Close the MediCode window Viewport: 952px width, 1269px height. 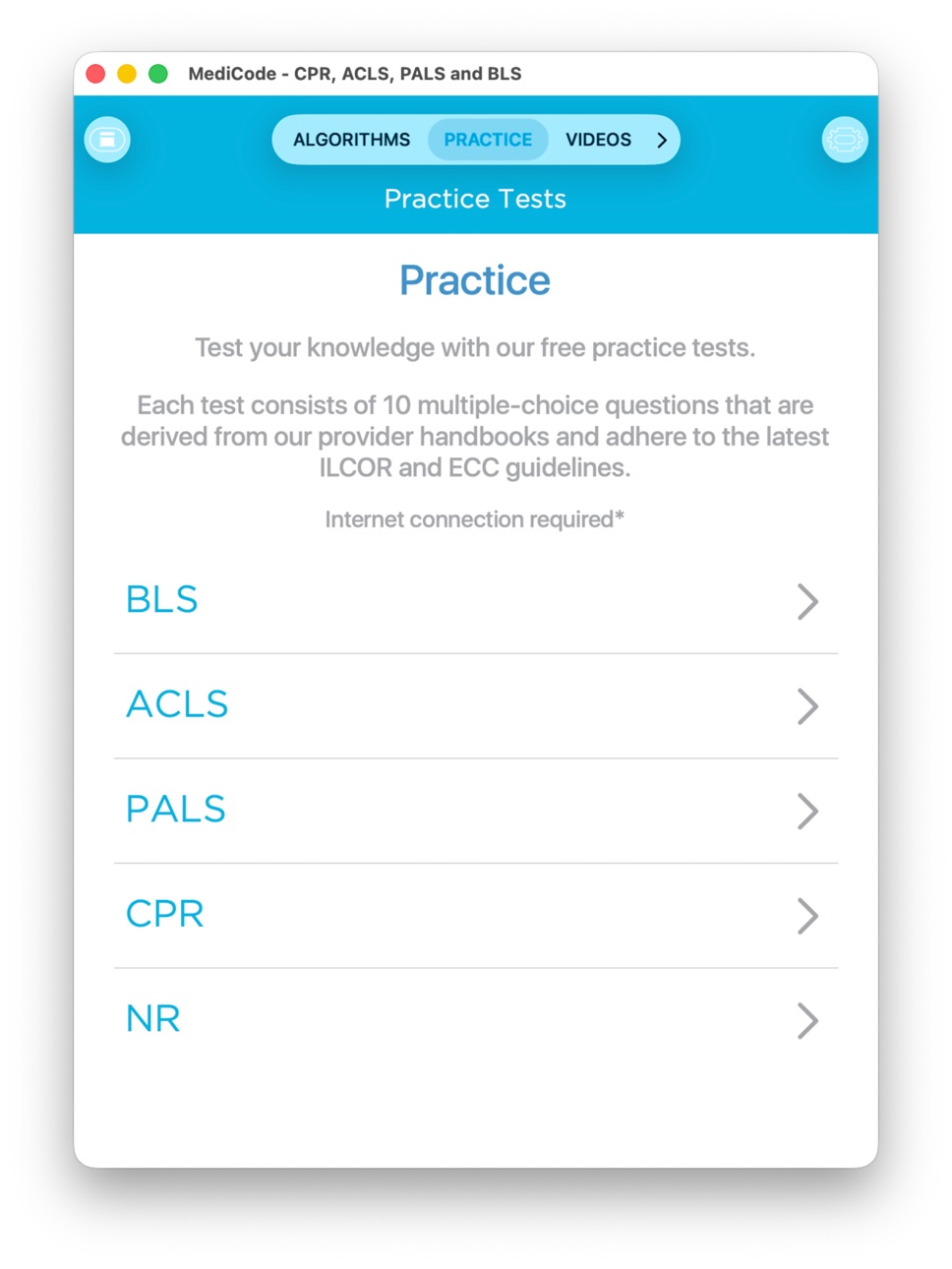95,74
